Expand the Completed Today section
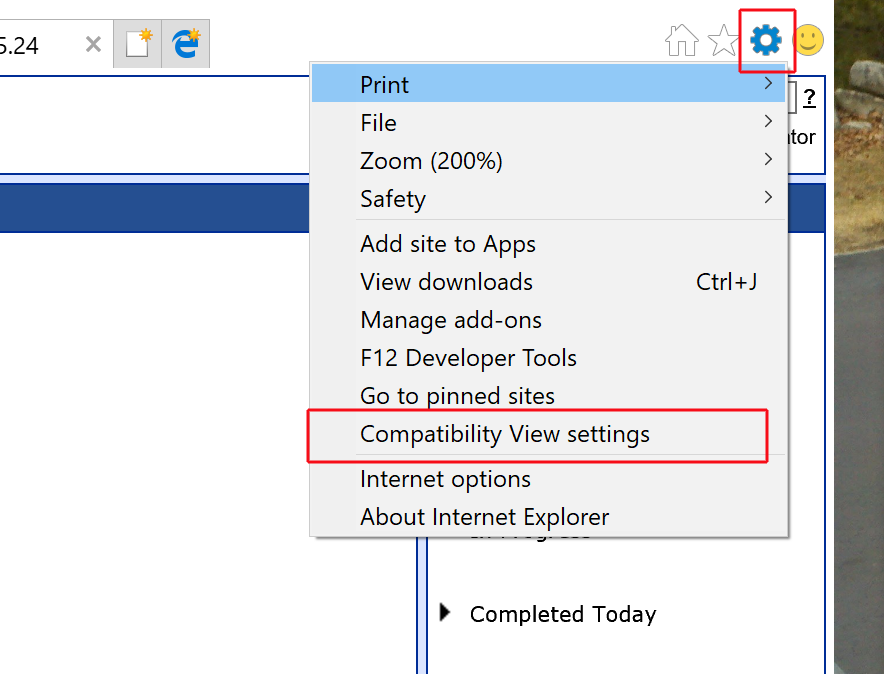 coord(446,613)
